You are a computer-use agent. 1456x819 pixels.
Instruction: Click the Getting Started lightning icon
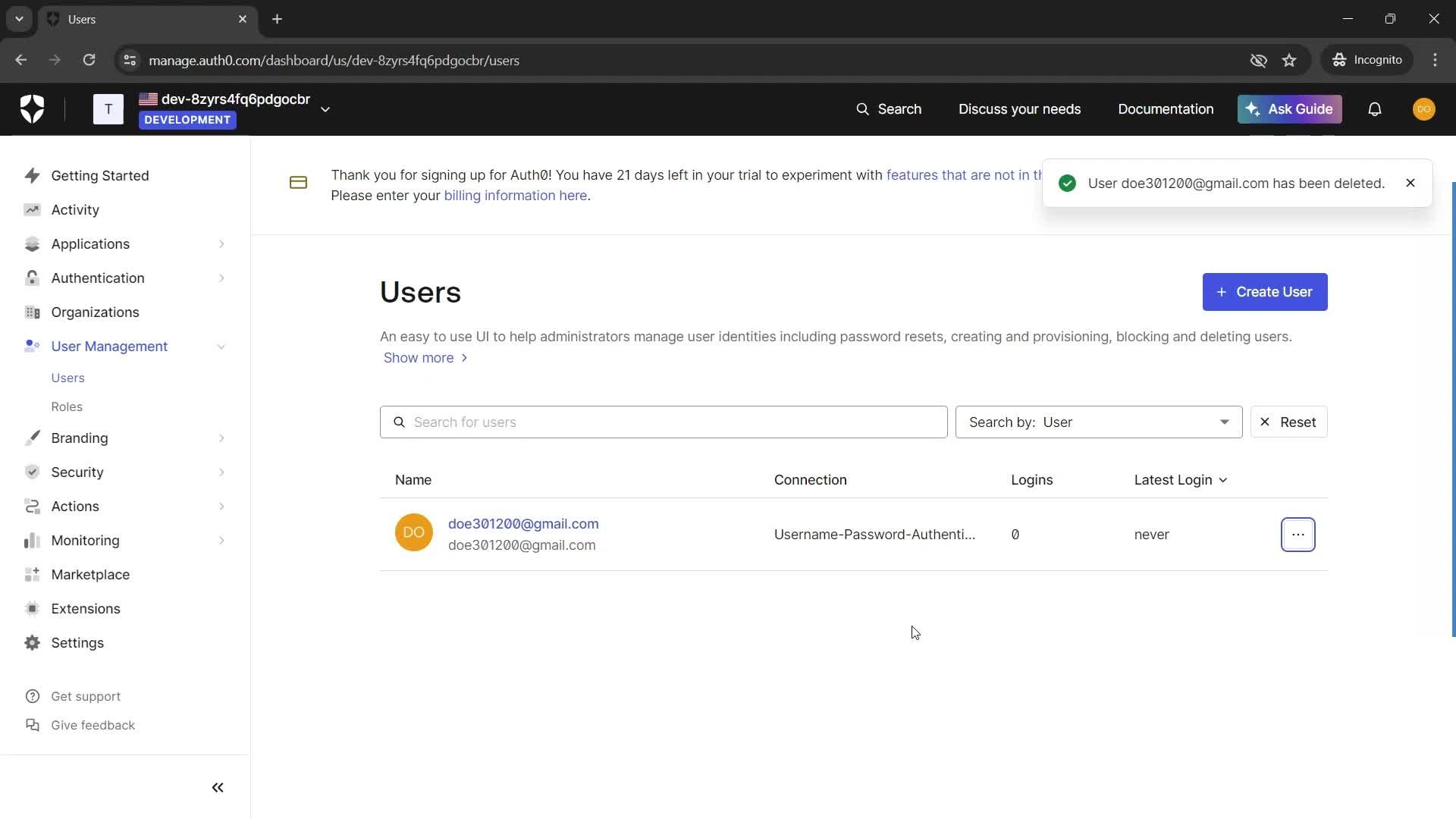coord(32,176)
